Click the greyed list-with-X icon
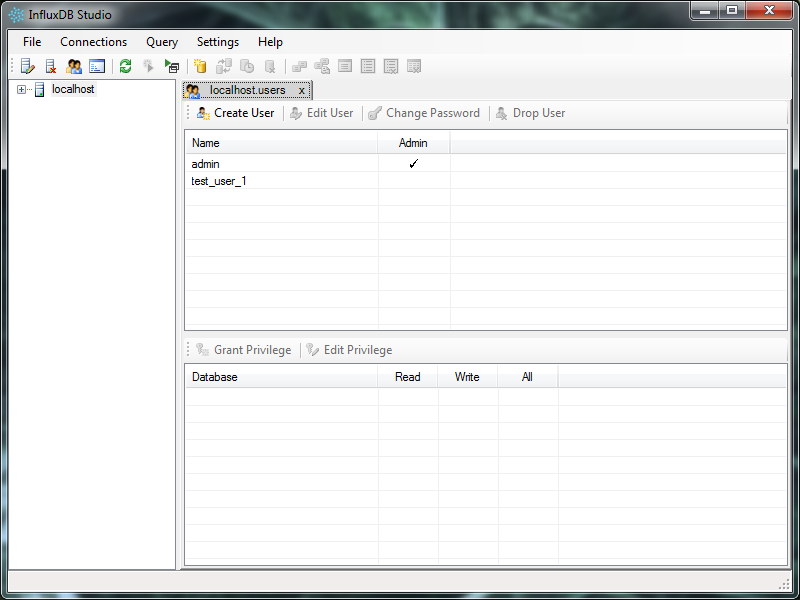 coord(391,66)
